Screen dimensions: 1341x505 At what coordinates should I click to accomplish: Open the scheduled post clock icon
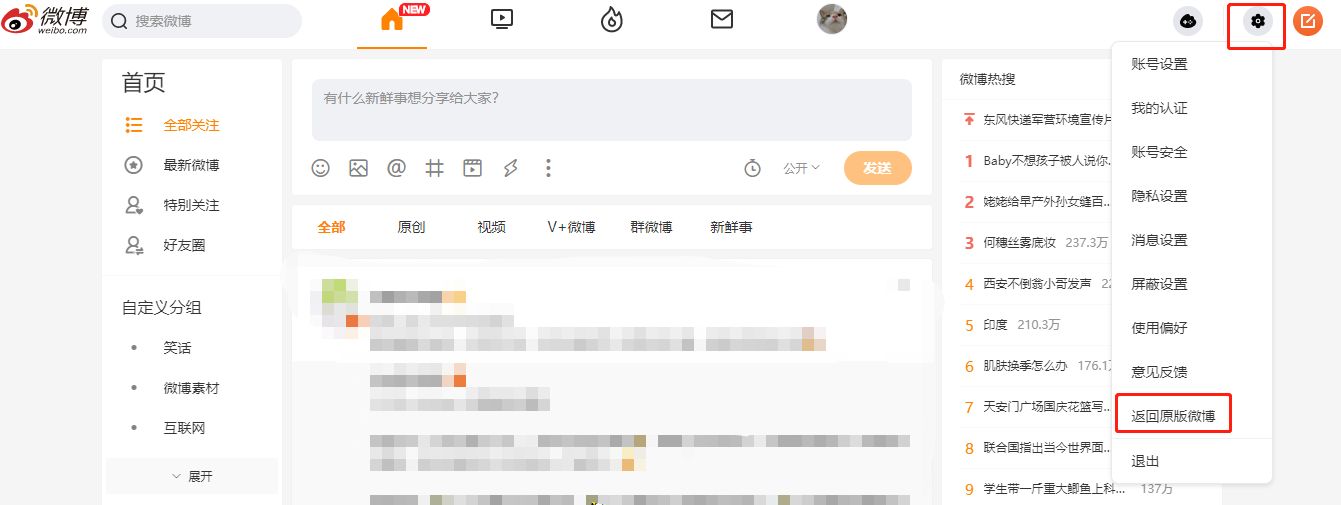[752, 168]
